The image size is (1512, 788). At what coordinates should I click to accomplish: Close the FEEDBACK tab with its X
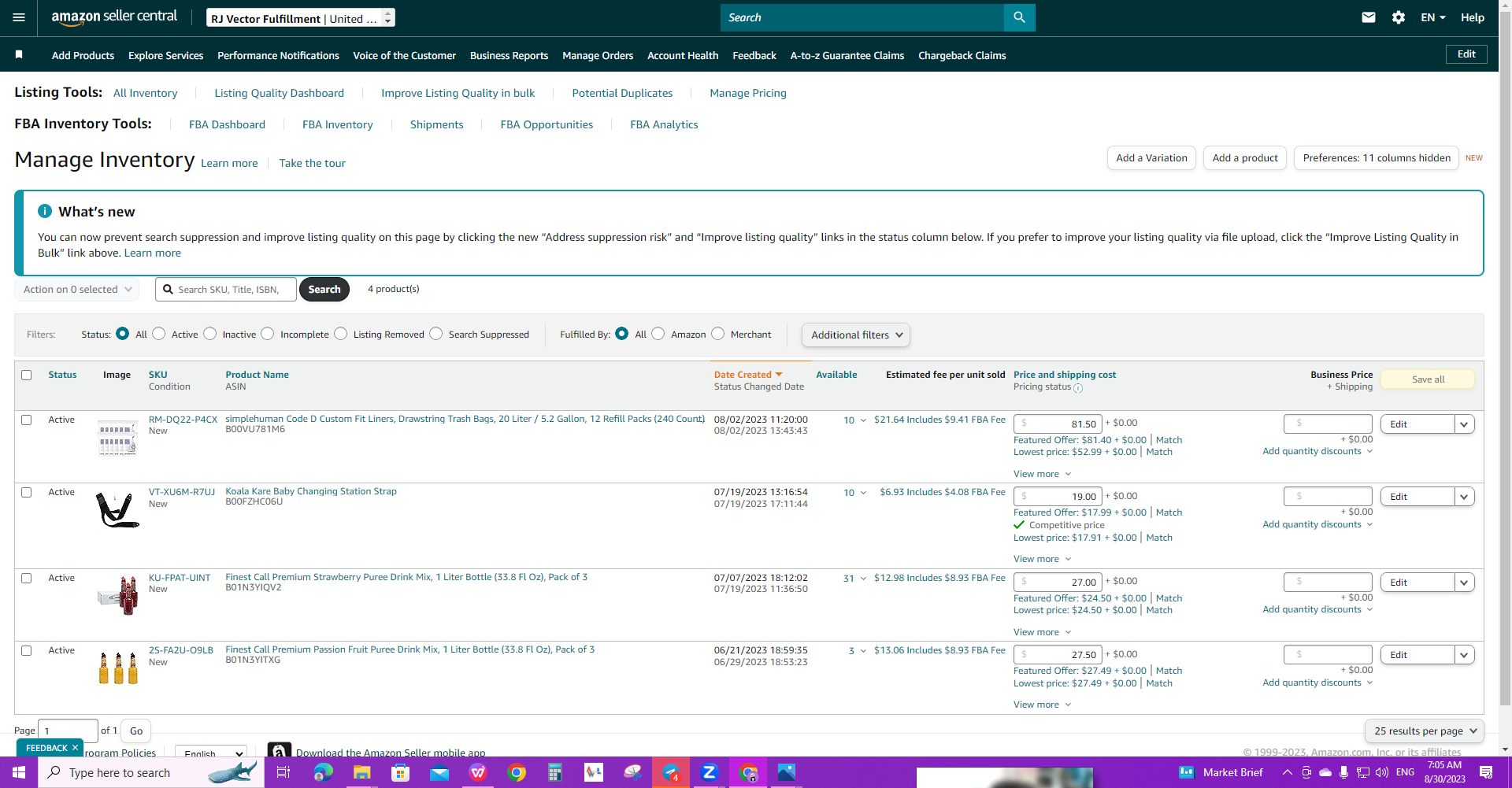[x=75, y=748]
